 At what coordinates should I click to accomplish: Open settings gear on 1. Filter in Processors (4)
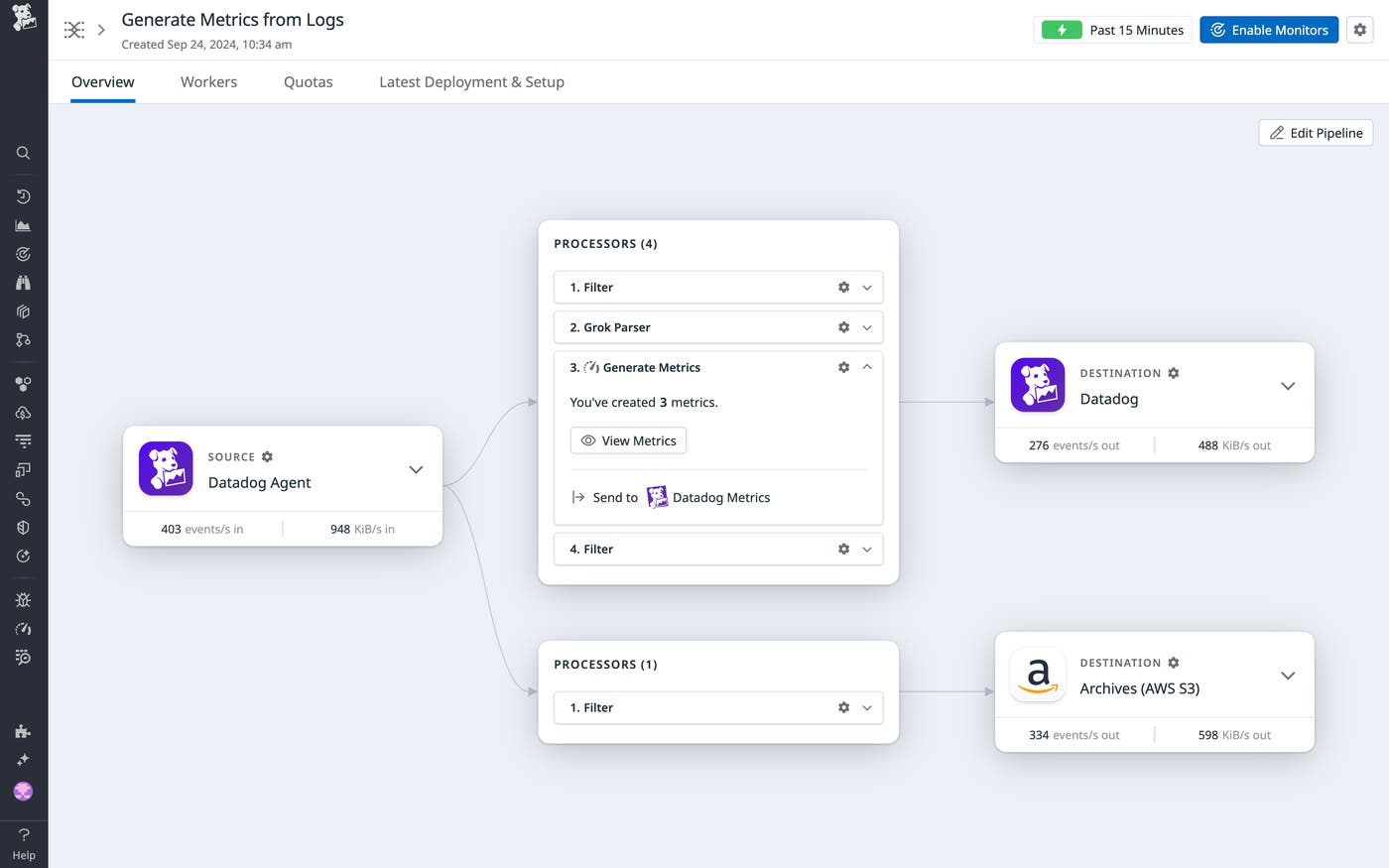pyautogui.click(x=843, y=288)
